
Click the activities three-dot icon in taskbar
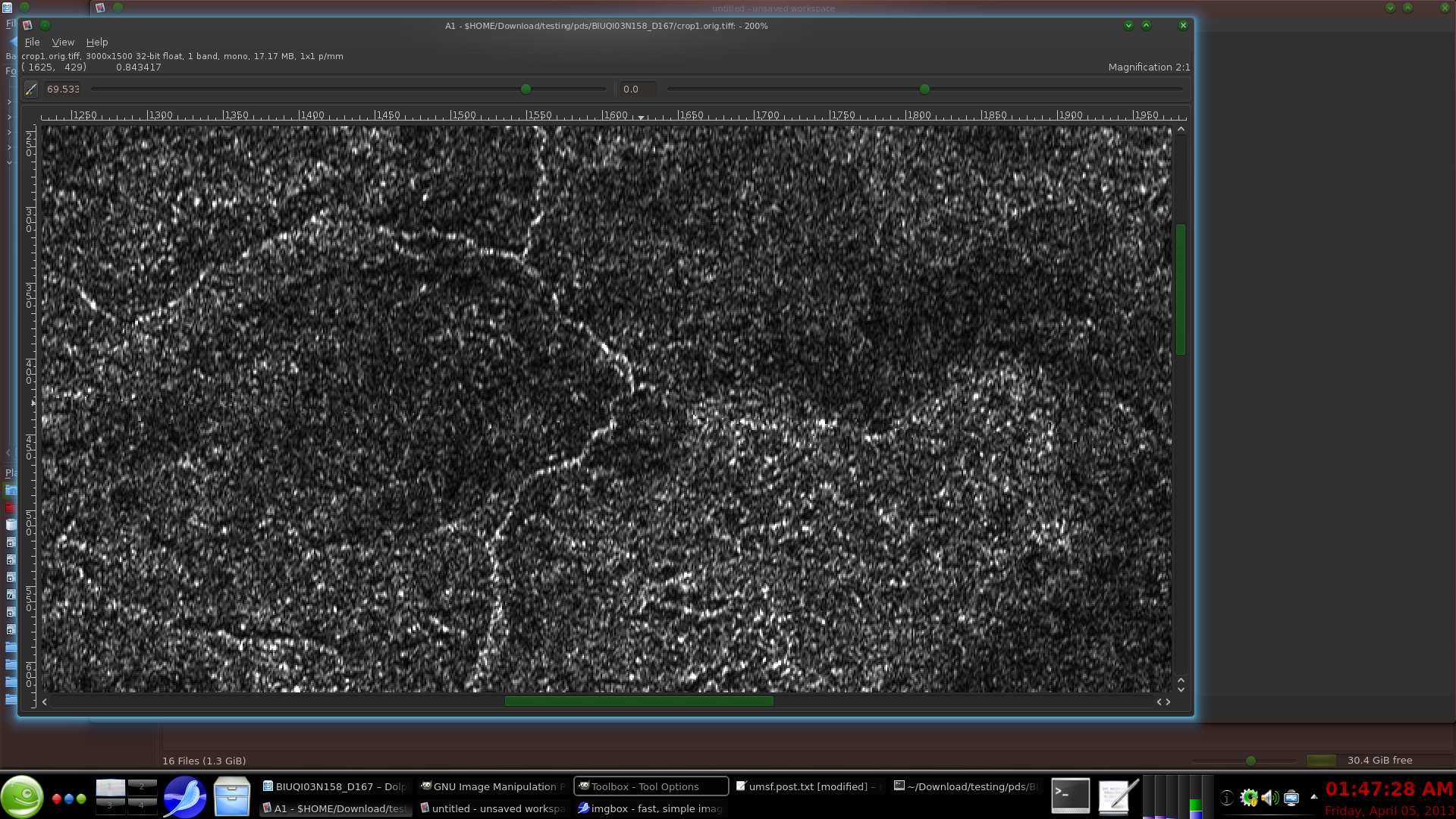[x=69, y=799]
